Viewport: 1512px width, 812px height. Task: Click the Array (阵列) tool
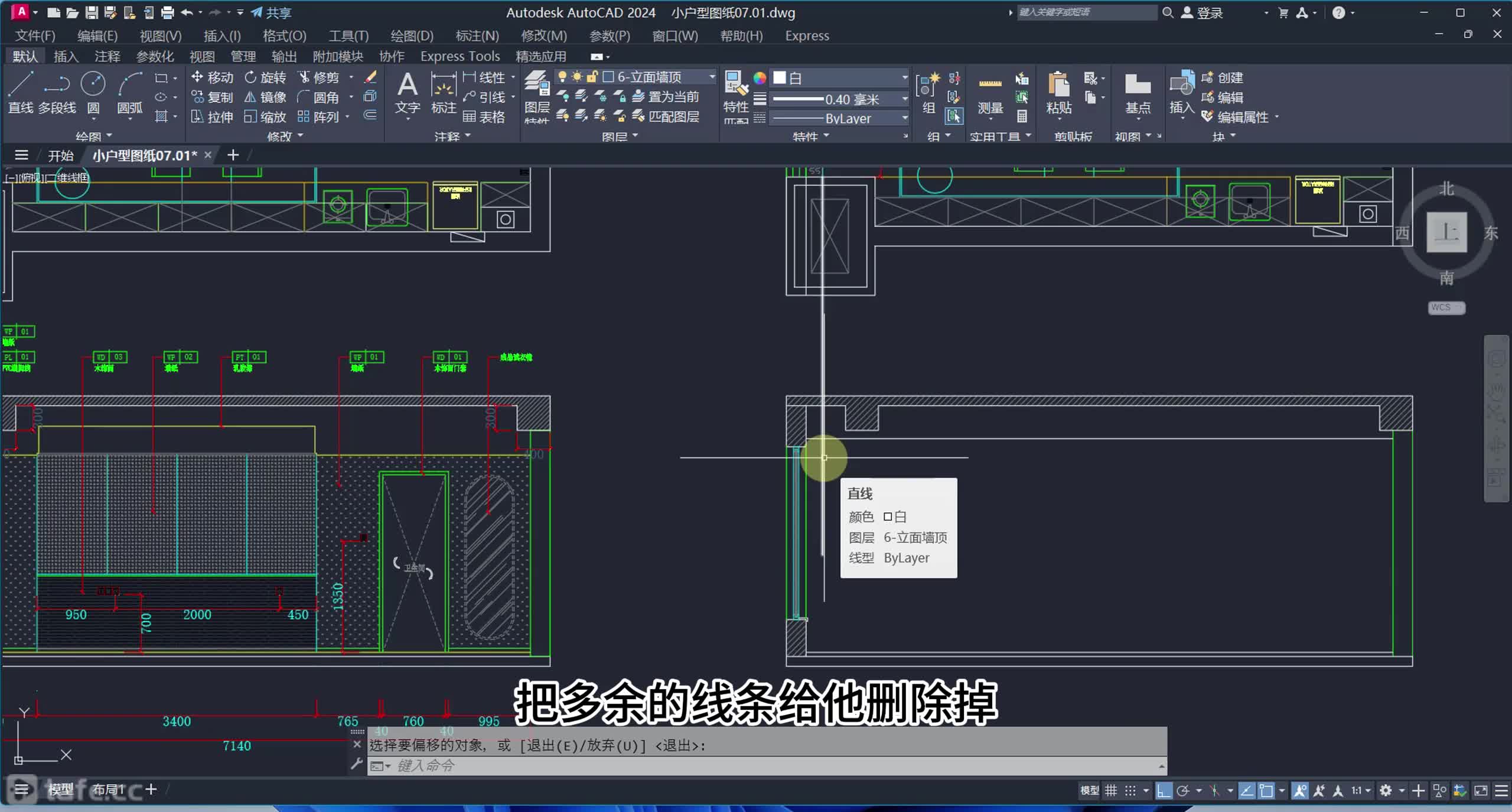318,116
